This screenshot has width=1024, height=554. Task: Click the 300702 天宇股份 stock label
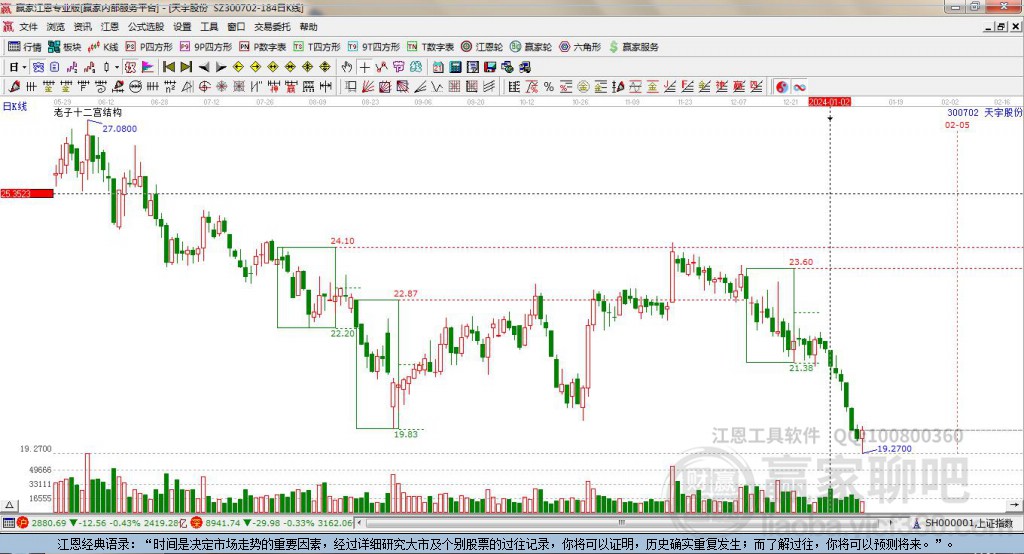984,112
